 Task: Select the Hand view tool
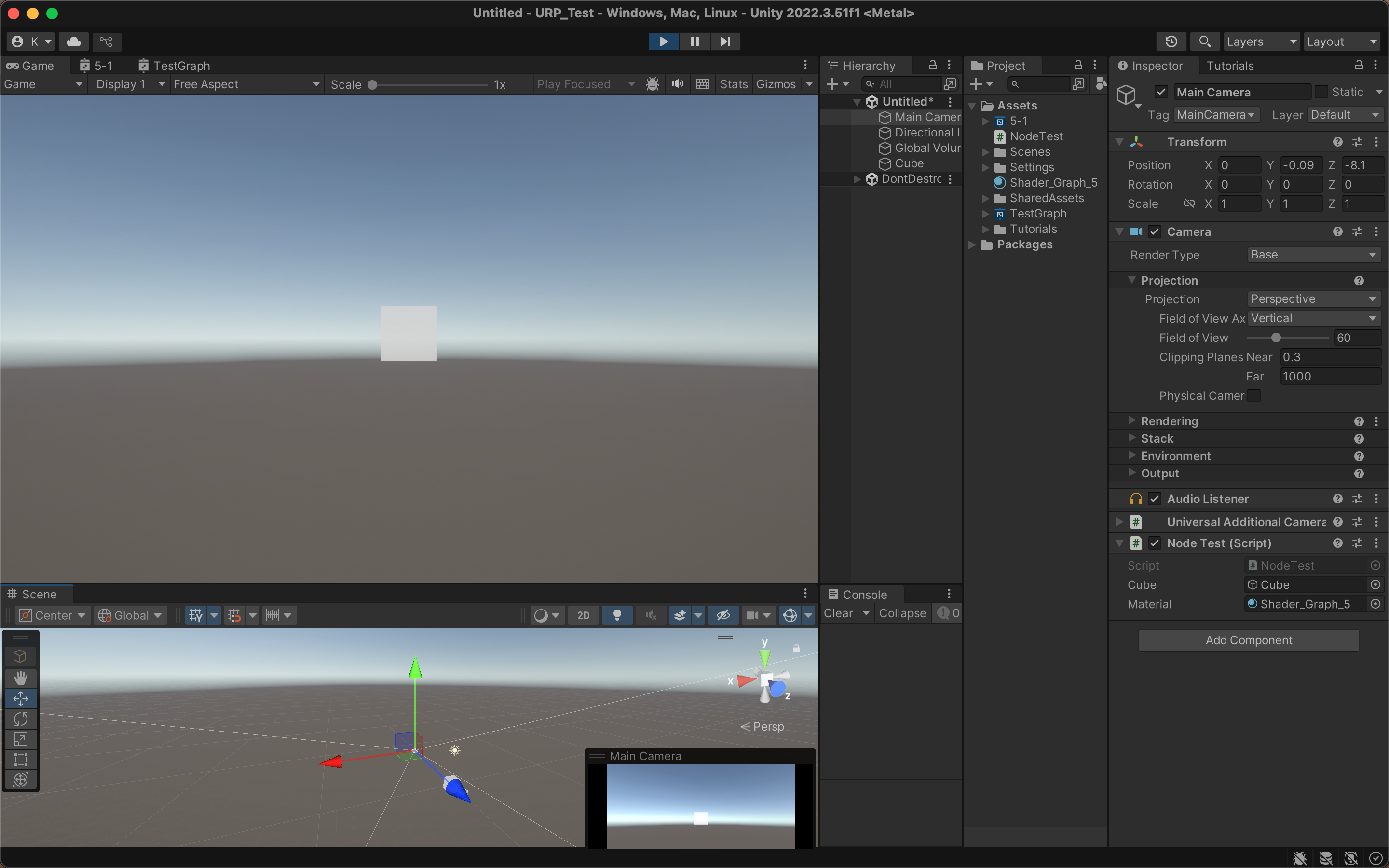point(21,678)
